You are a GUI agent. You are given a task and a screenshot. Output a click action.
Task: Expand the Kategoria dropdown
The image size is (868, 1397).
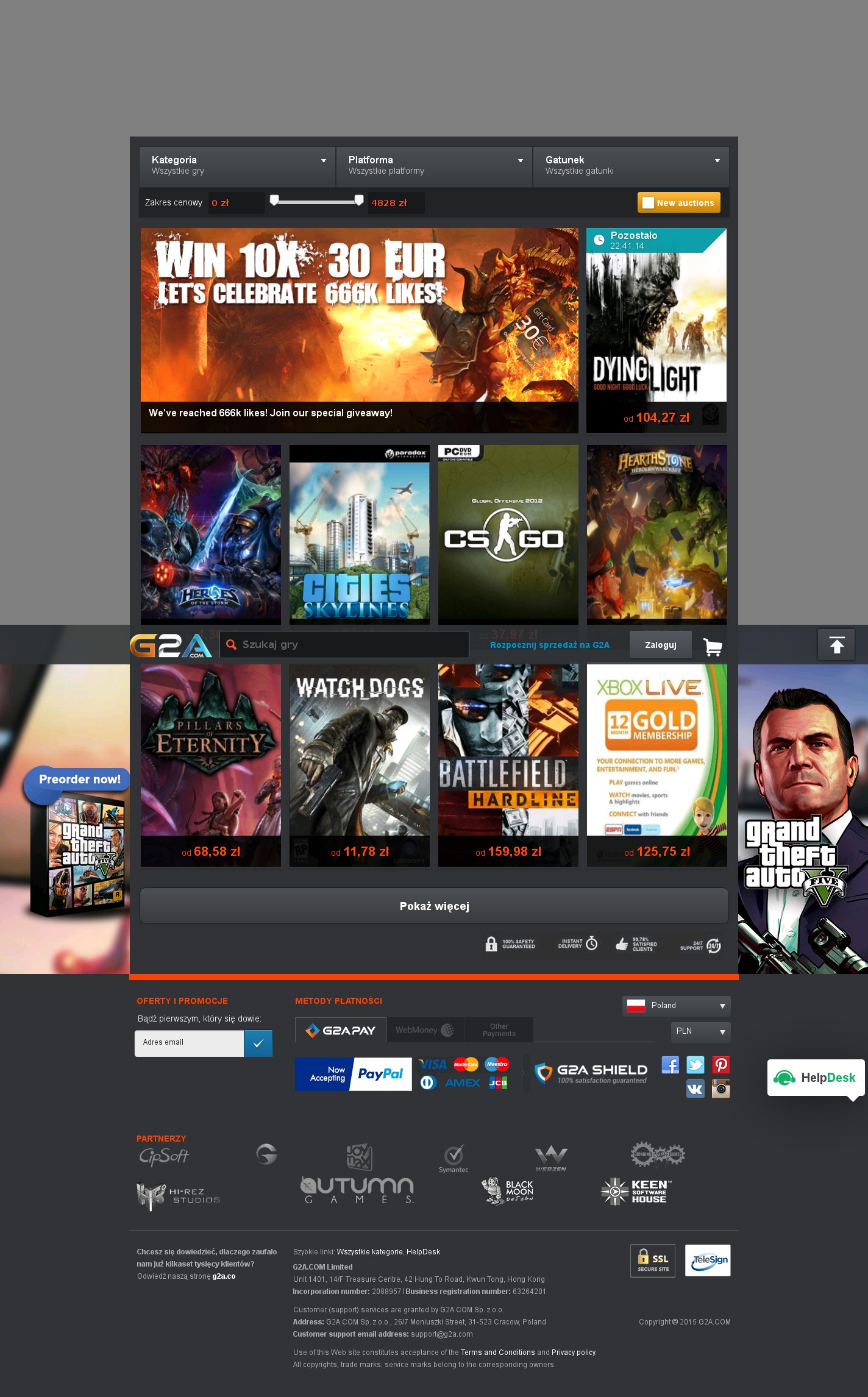(237, 166)
